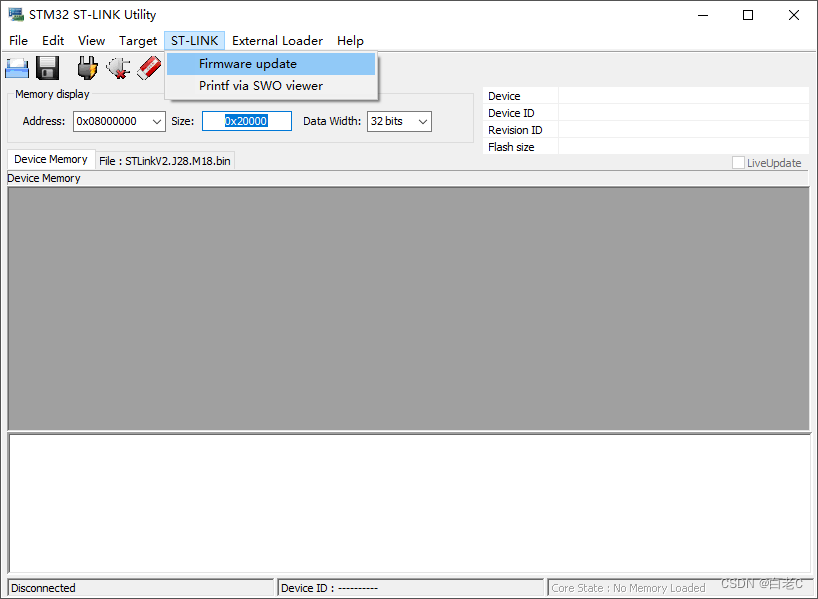The height and width of the screenshot is (599, 818).
Task: Click the Core State status indicator
Action: point(628,588)
